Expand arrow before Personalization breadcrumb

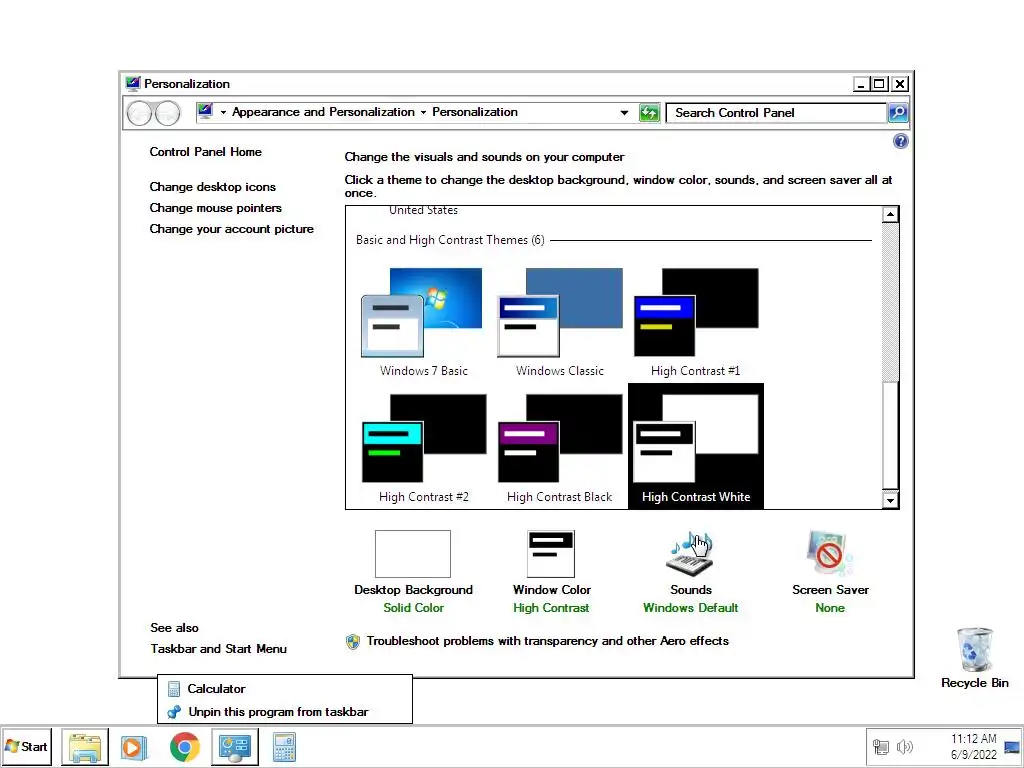tap(423, 112)
